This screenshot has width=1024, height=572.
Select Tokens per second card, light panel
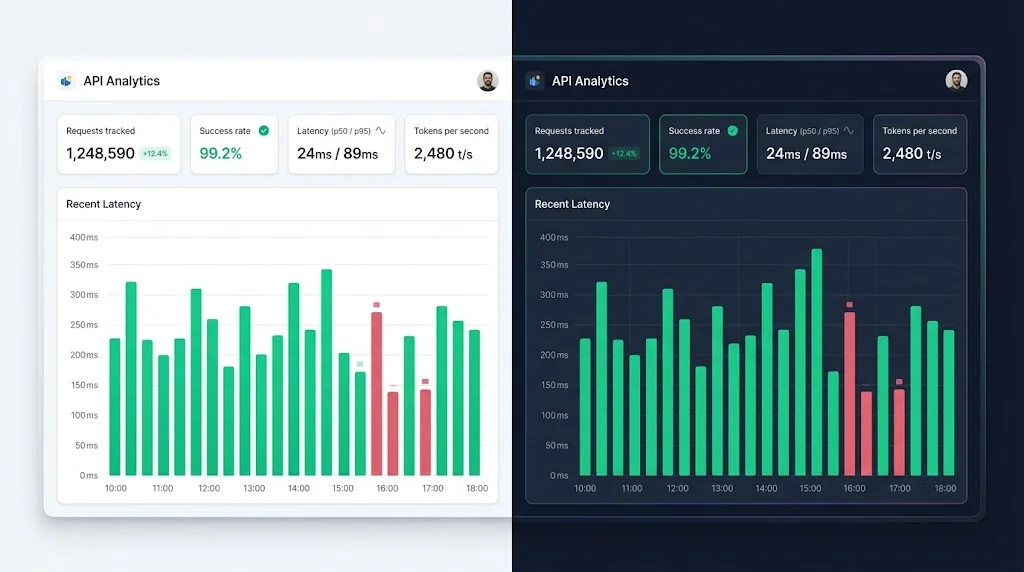[x=451, y=144]
